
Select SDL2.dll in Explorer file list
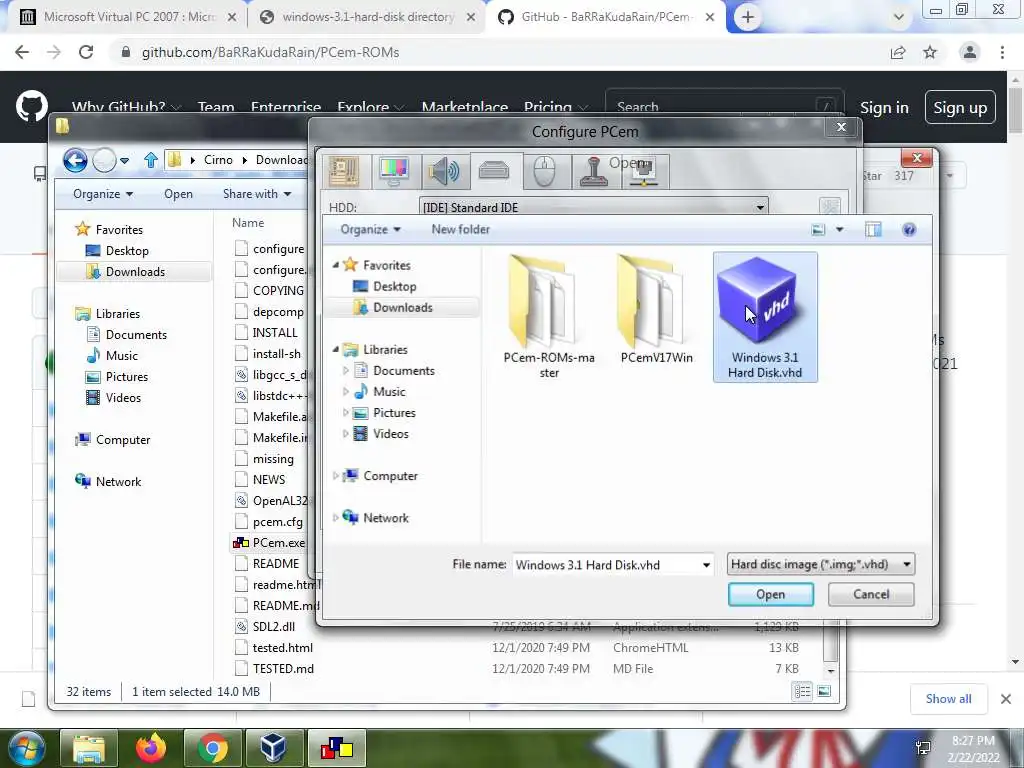[x=274, y=626]
